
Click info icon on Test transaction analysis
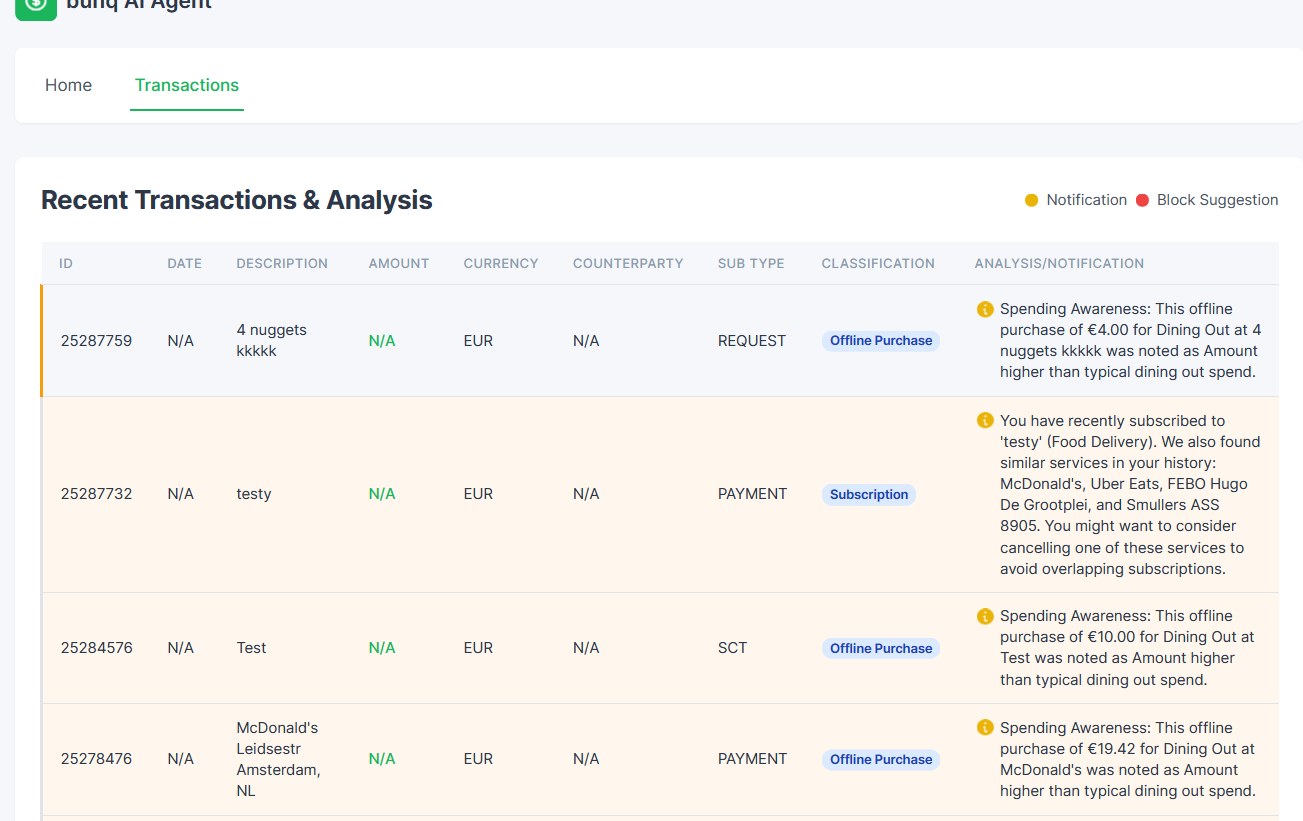pos(985,616)
